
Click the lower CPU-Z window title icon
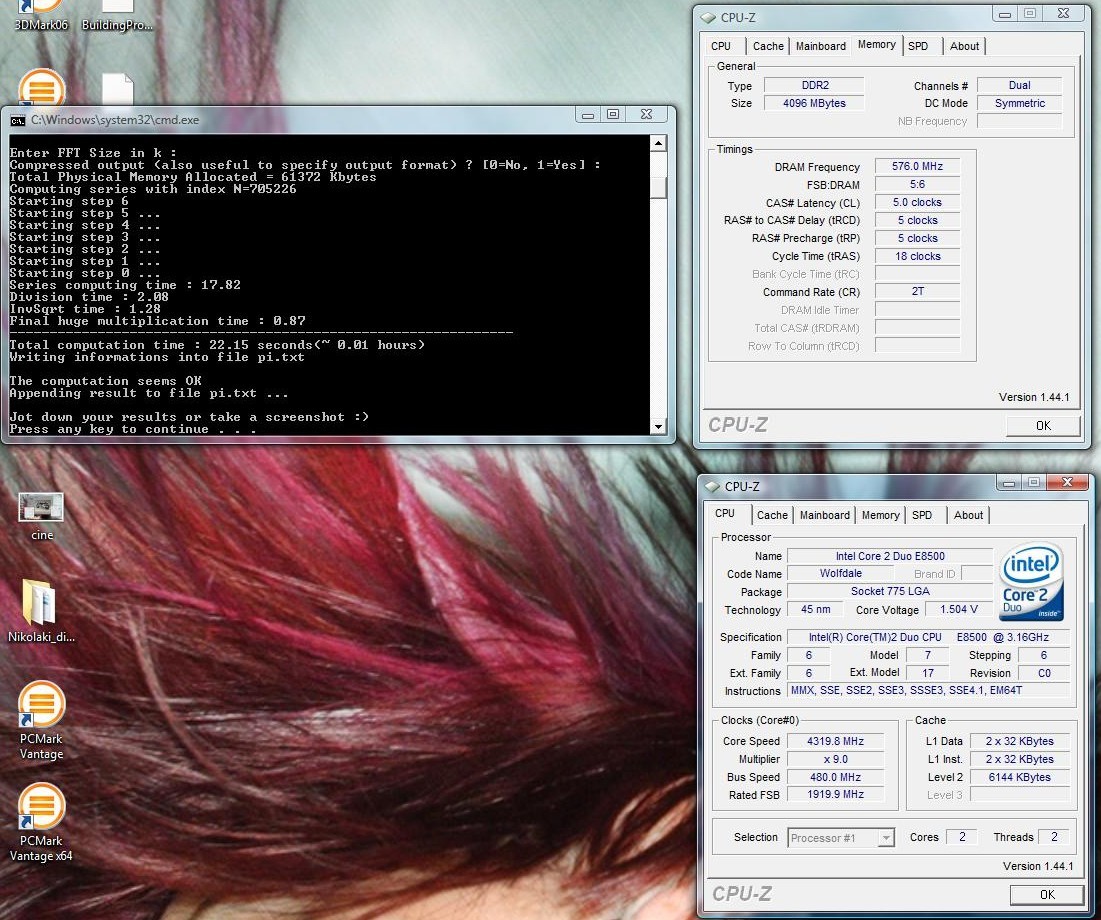tap(712, 486)
